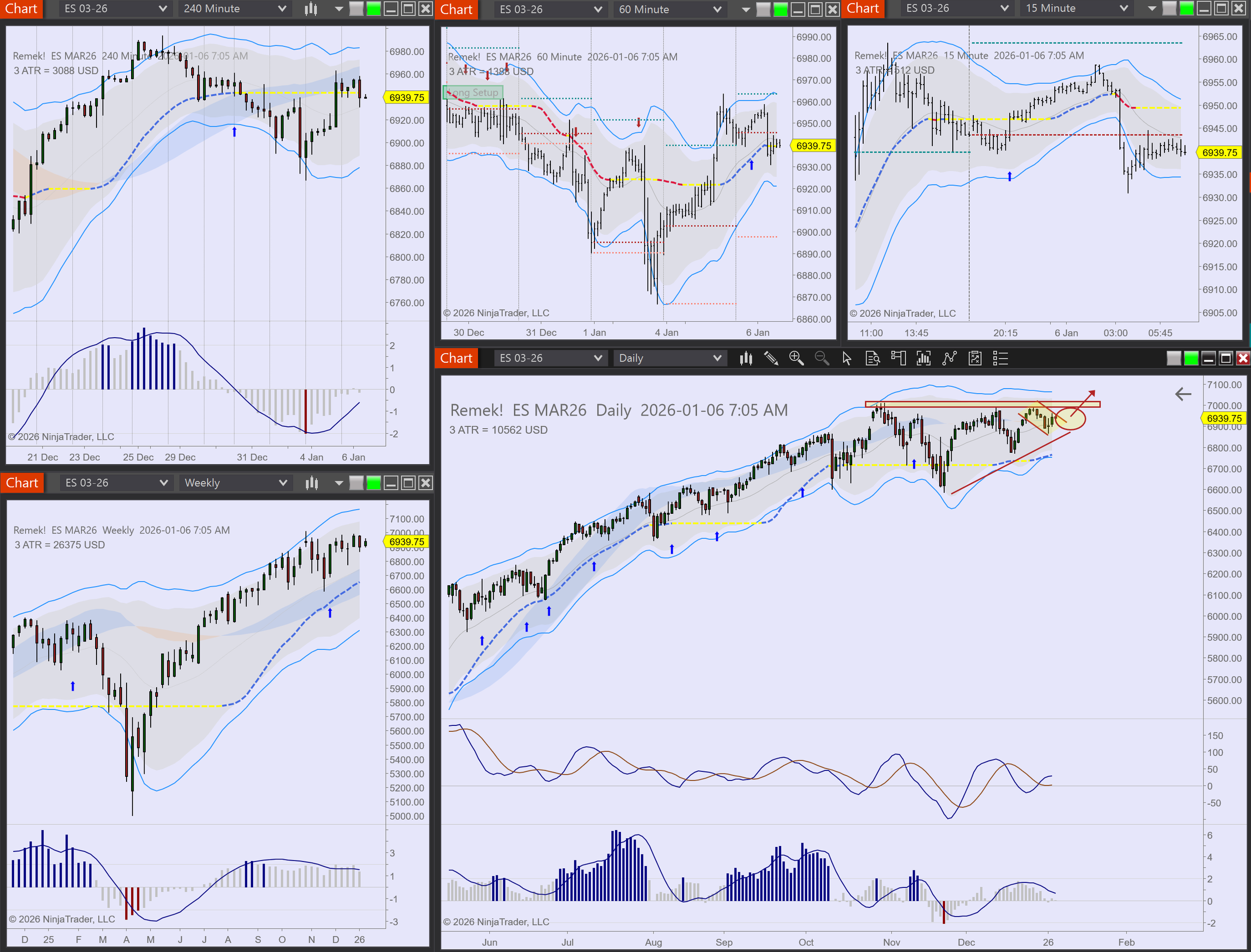Select the cursor pointer tool
This screenshot has width=1251, height=952.
[x=847, y=358]
